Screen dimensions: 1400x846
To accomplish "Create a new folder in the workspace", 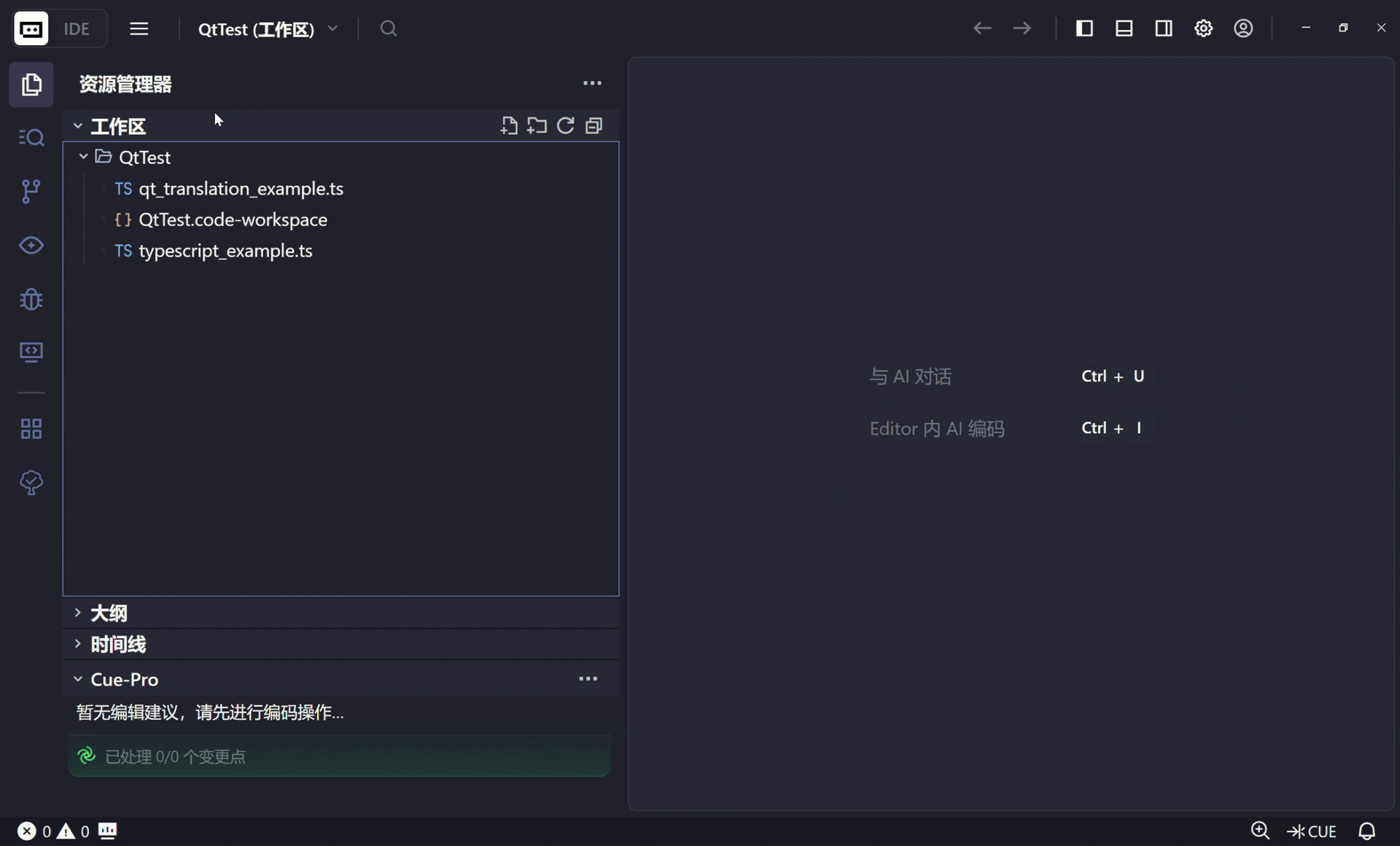I will click(x=537, y=125).
